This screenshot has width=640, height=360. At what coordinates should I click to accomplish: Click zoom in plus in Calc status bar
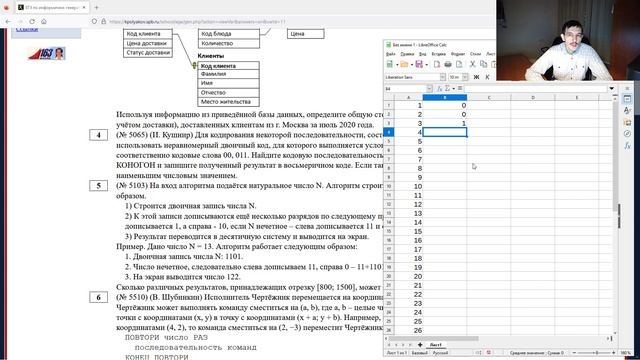coord(613,353)
